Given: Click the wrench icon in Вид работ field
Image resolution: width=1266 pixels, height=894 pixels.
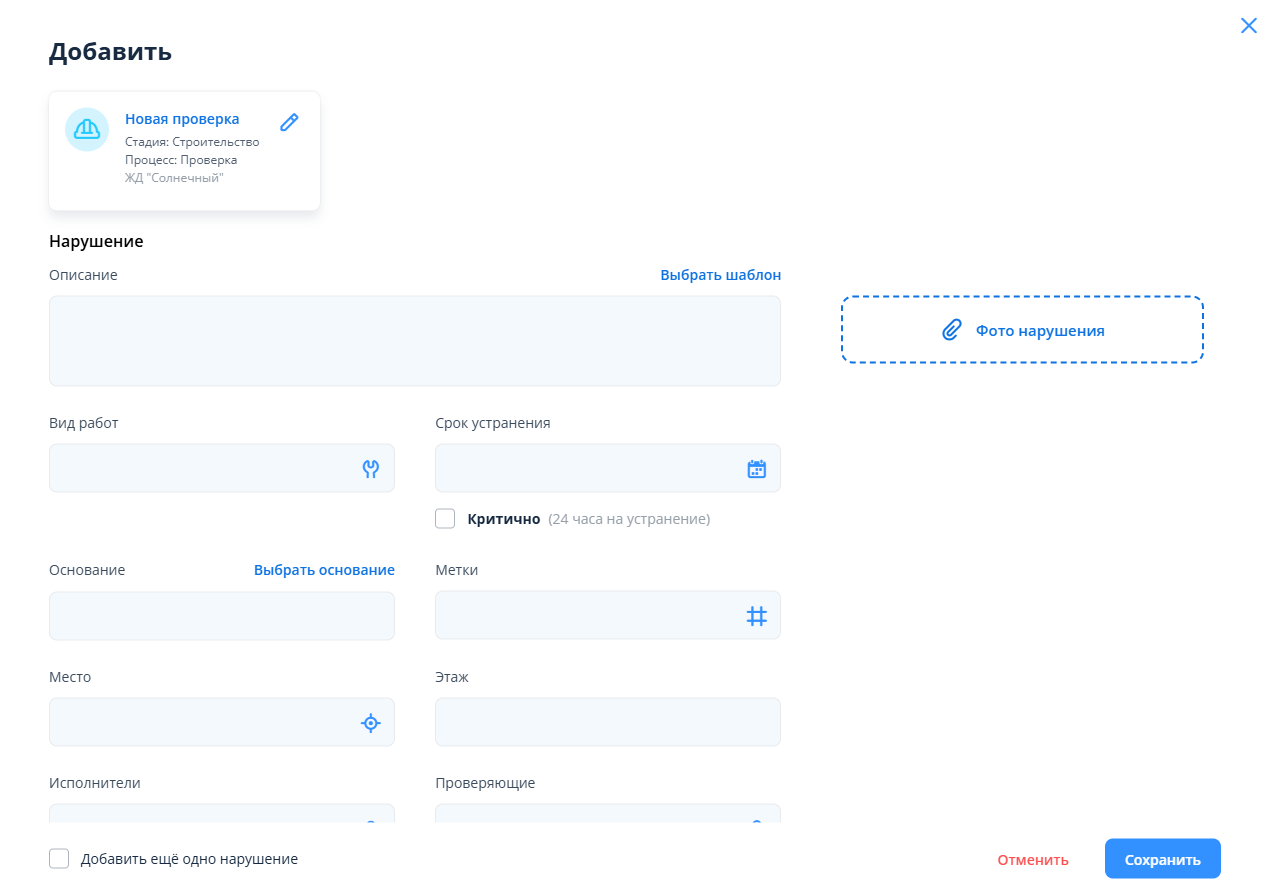Looking at the screenshot, I should click(x=371, y=469).
